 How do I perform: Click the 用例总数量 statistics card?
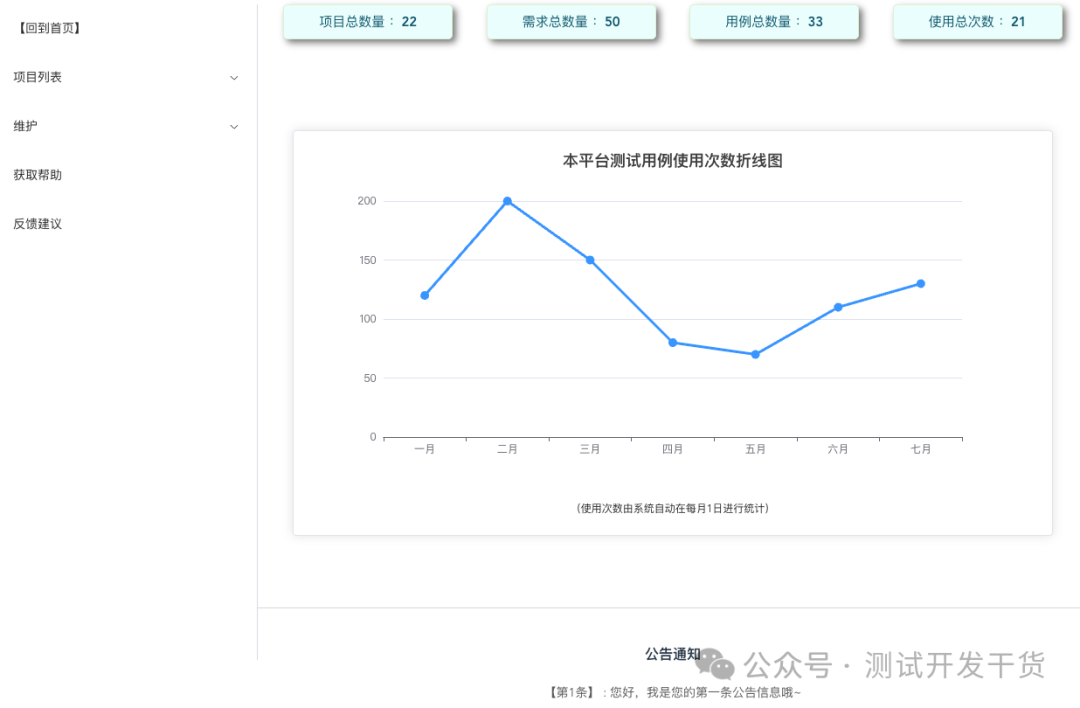[x=774, y=21]
